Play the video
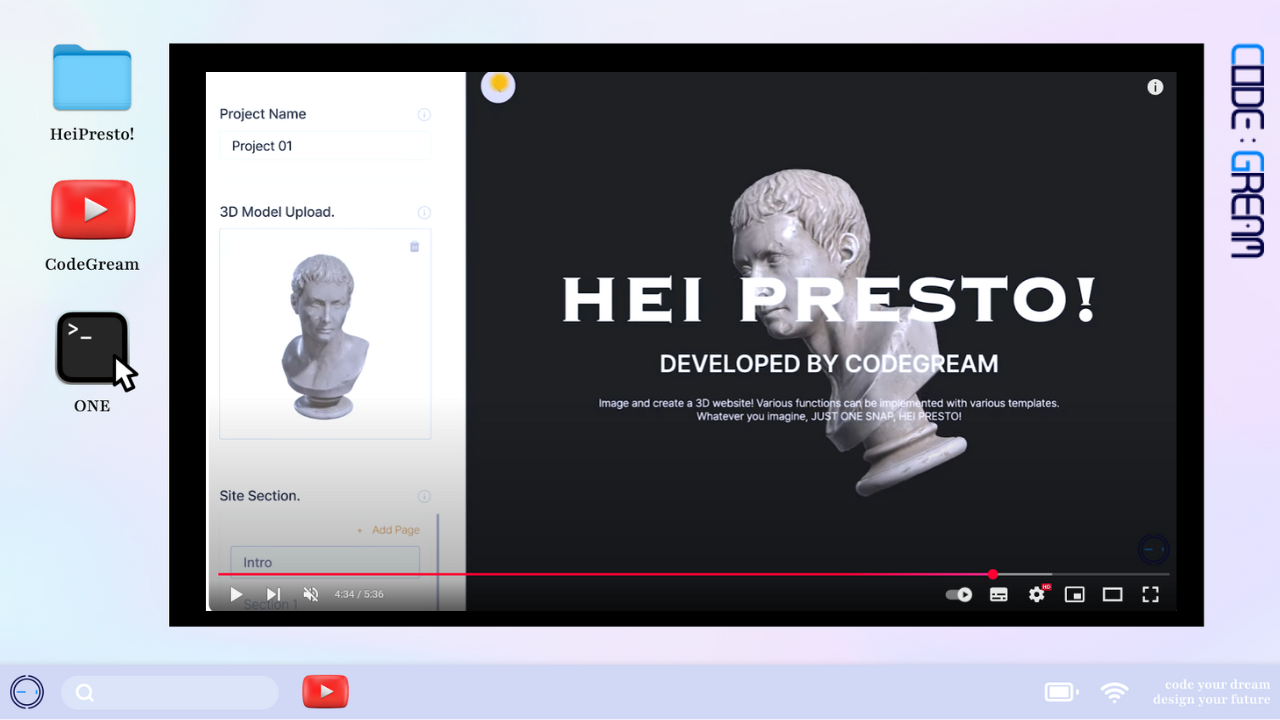The image size is (1280, 720). [x=236, y=594]
